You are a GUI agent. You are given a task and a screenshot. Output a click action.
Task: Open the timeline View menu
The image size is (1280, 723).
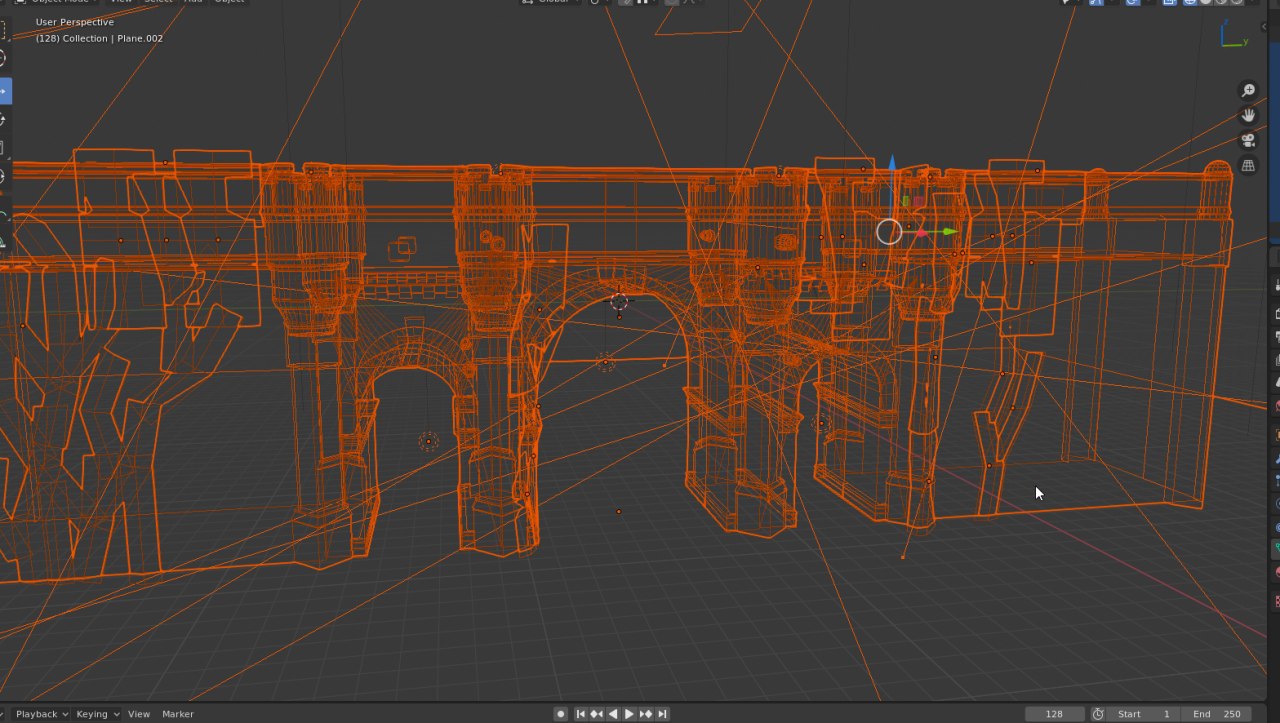pyautogui.click(x=139, y=714)
